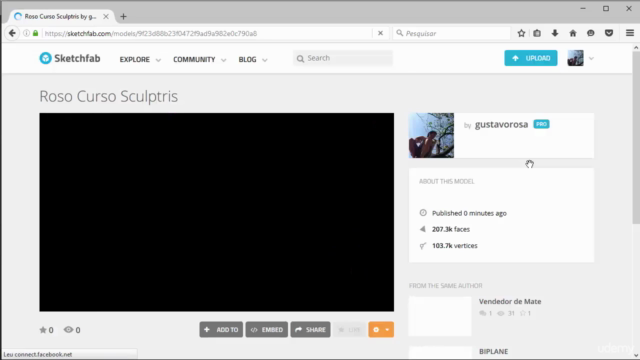Viewport: 640px width, 360px height.
Task: Click the magnifier icon in Sketchfab search
Action: [300, 59]
